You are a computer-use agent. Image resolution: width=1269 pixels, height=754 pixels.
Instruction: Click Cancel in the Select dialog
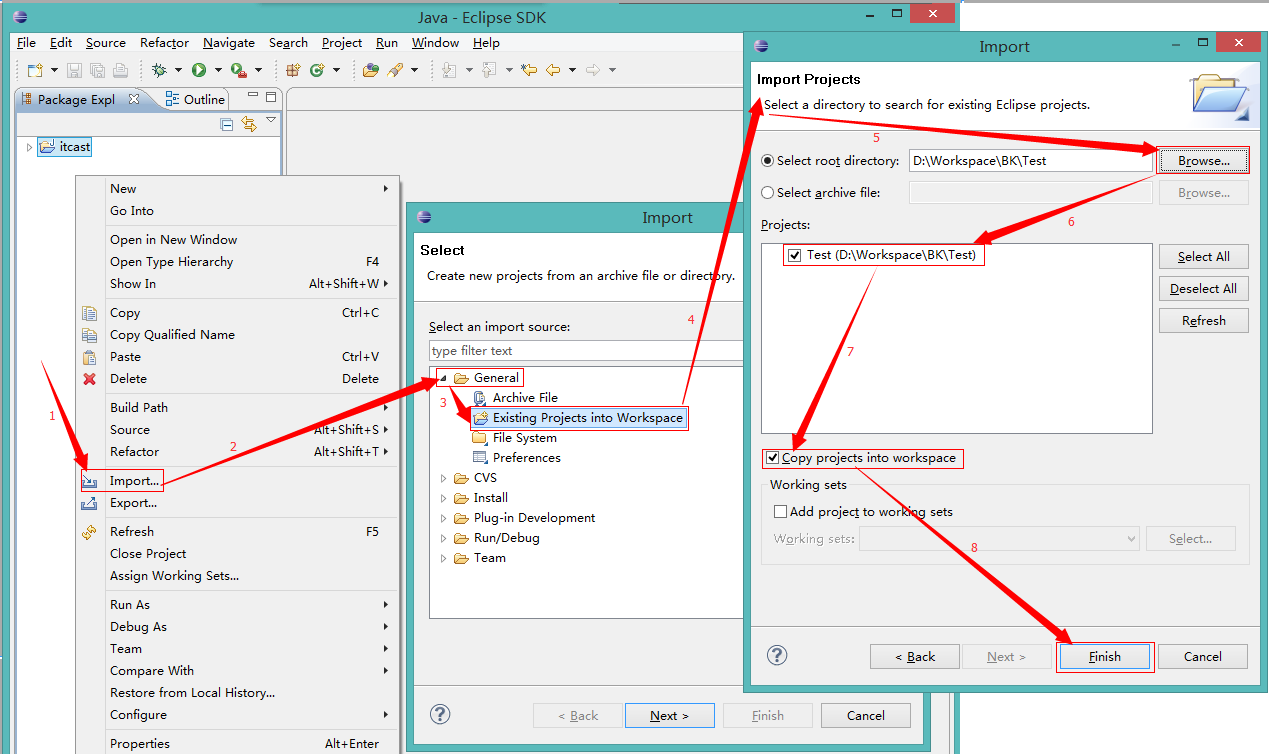pos(866,715)
